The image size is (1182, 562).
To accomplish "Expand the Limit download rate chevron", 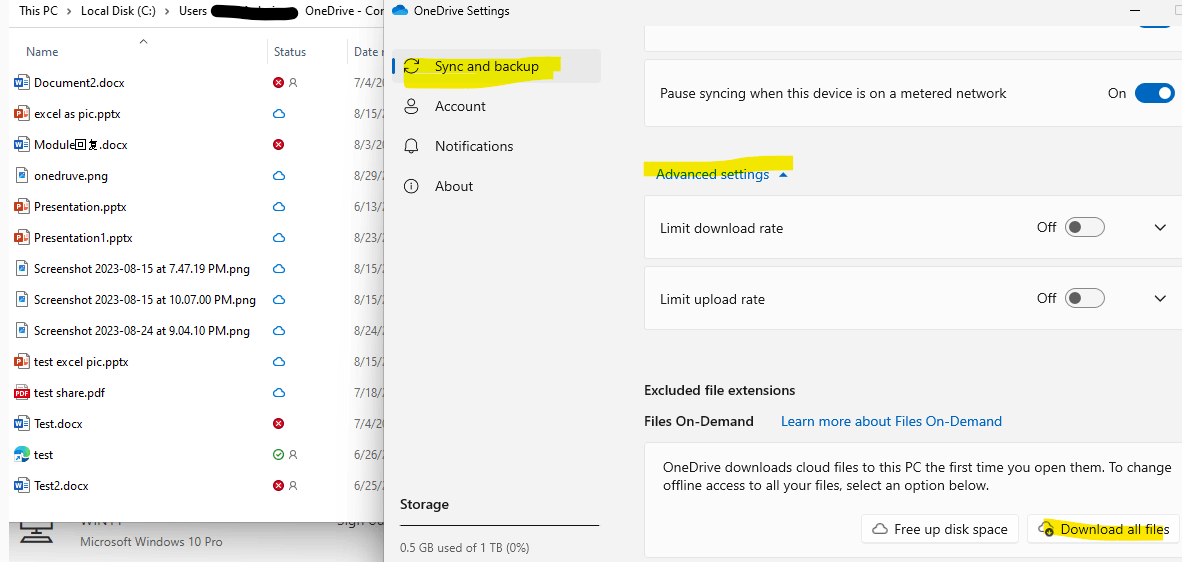I will pos(1160,228).
